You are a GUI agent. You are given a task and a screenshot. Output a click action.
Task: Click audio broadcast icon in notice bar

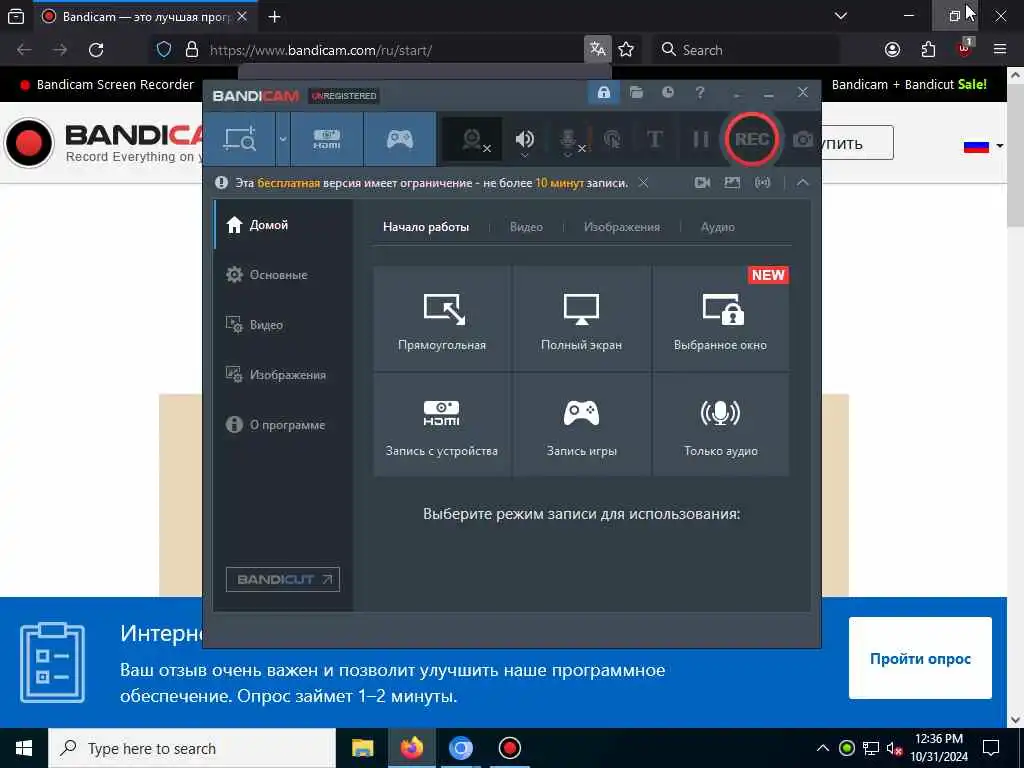click(x=762, y=183)
